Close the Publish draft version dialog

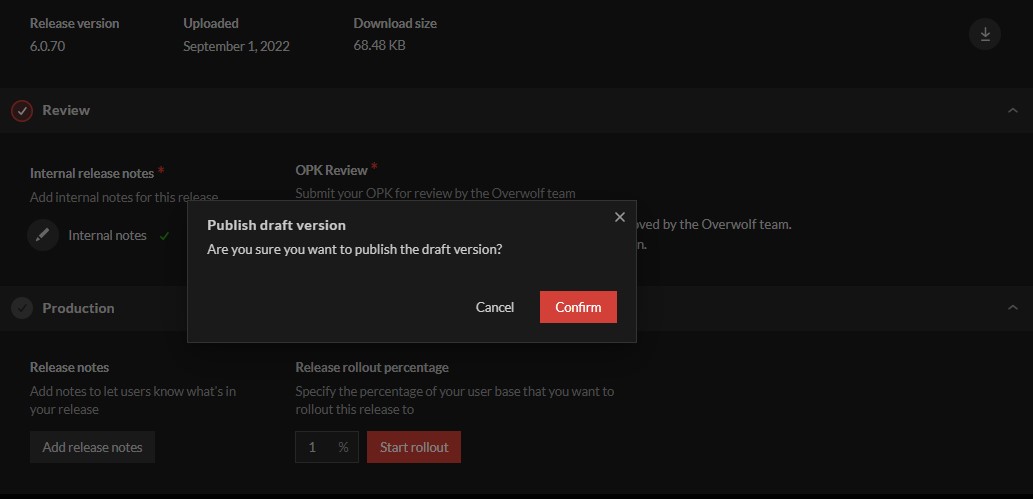[x=619, y=217]
